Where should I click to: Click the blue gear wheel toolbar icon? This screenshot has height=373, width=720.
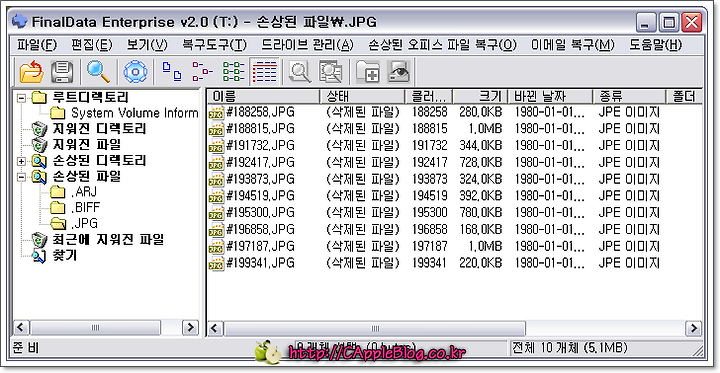[x=135, y=72]
